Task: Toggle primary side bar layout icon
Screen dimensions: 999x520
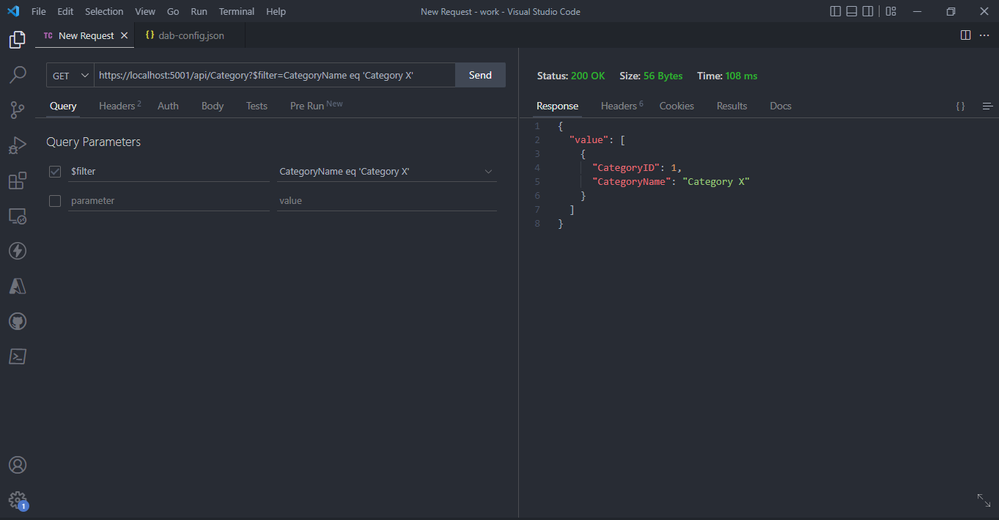Action: coord(835,11)
